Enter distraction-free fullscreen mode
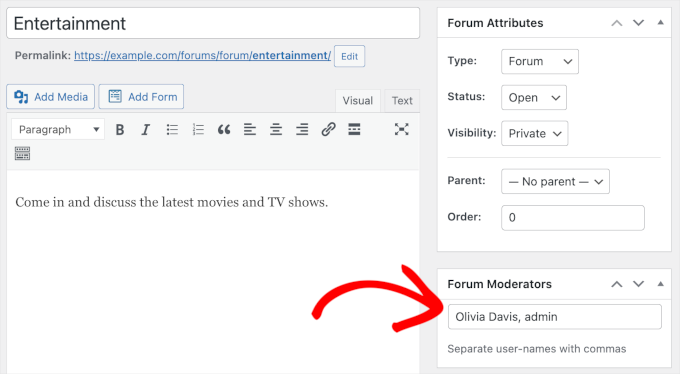The width and height of the screenshot is (680, 374). (x=402, y=129)
